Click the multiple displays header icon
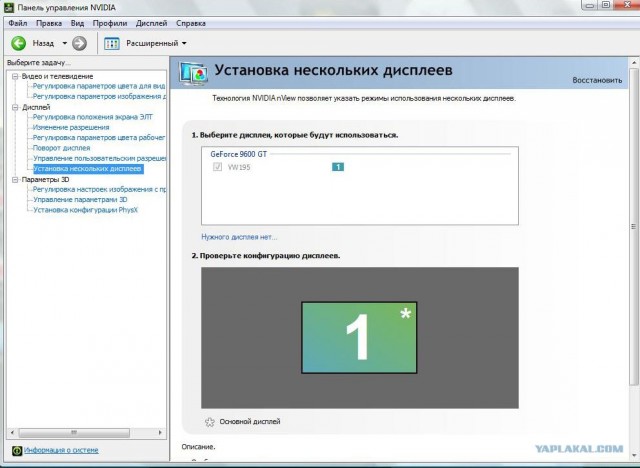Viewport: 640px width, 468px height. (x=193, y=73)
